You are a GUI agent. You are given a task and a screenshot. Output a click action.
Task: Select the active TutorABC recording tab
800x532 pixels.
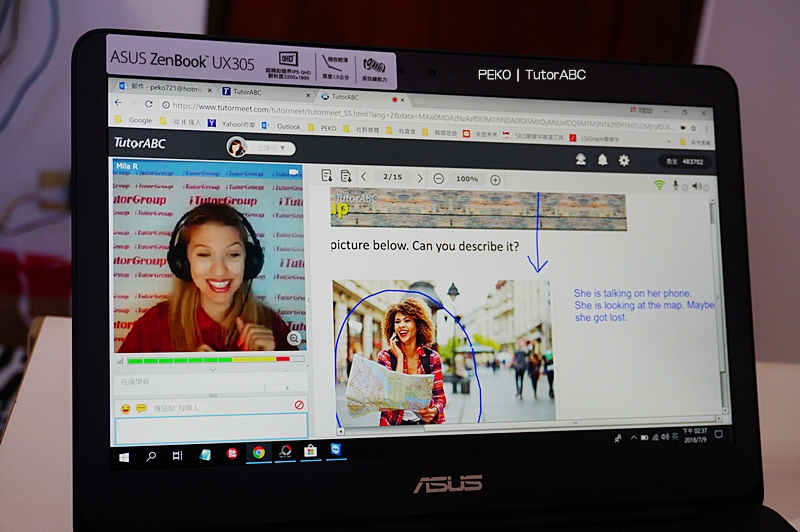tap(362, 97)
